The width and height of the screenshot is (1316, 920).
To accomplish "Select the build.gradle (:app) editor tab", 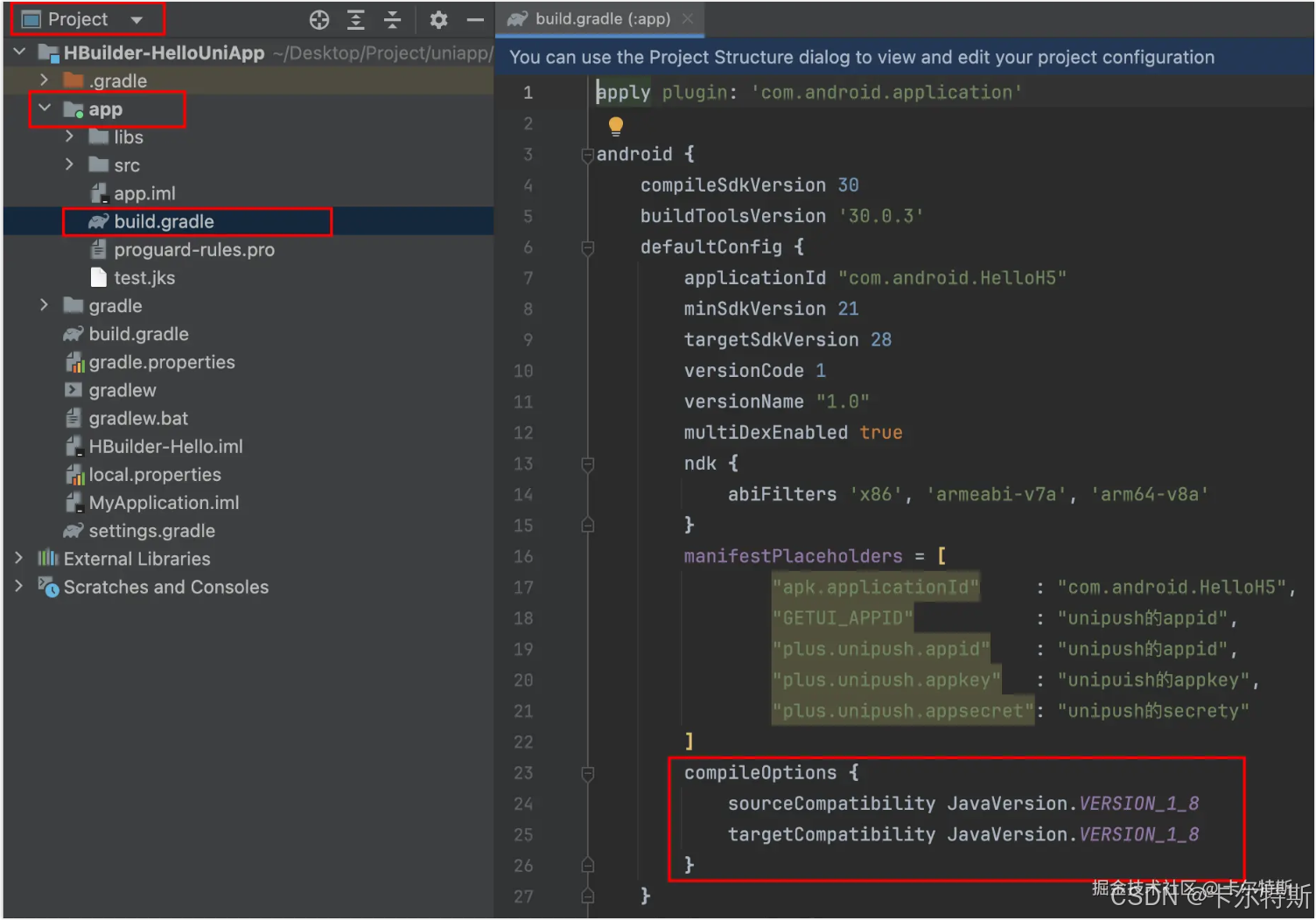I will [602, 18].
